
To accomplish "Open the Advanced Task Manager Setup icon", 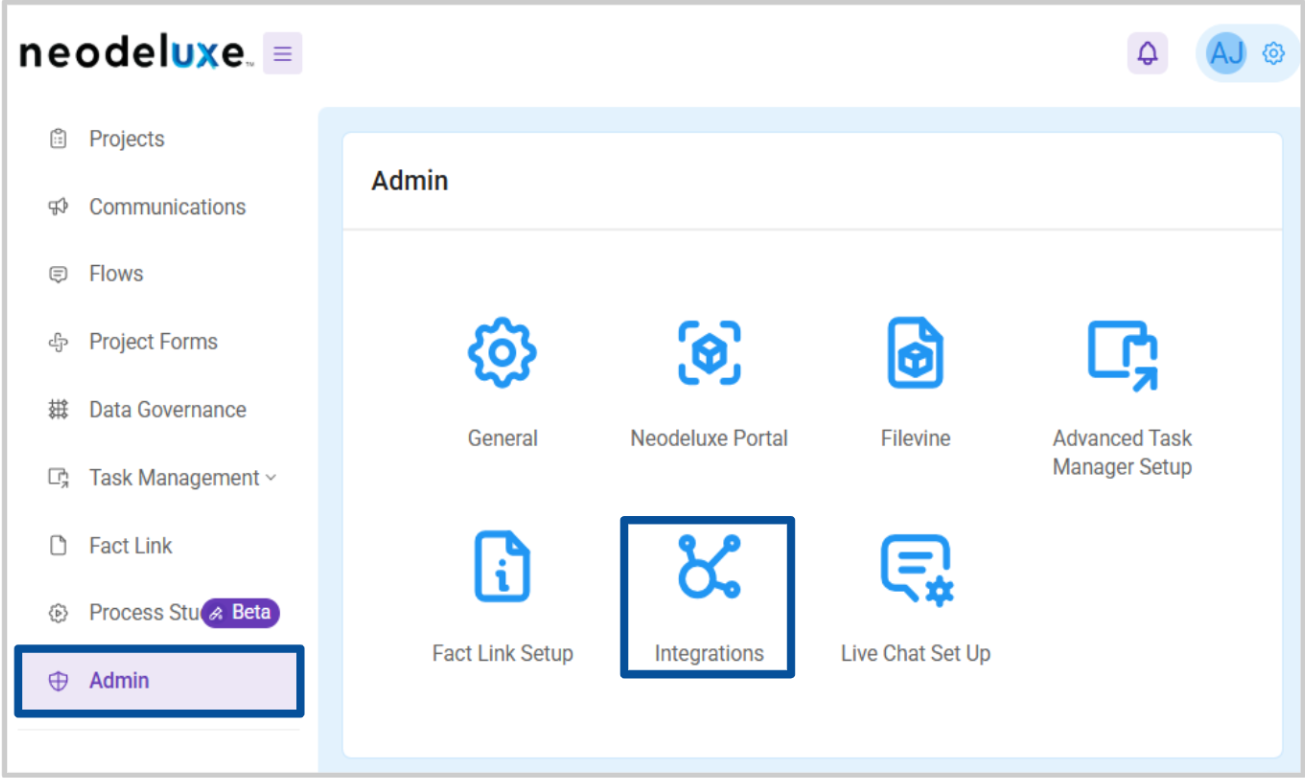I will [x=1122, y=356].
